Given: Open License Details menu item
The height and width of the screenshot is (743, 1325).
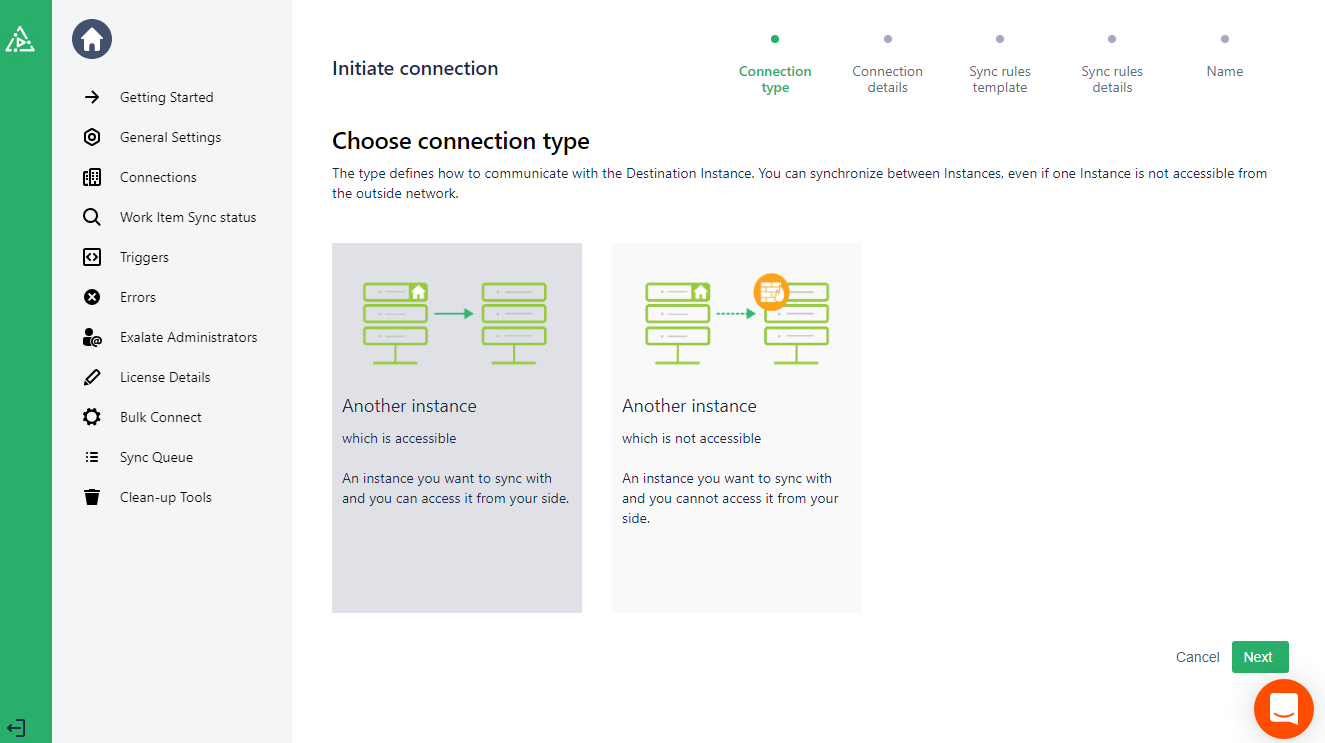Looking at the screenshot, I should (x=165, y=377).
